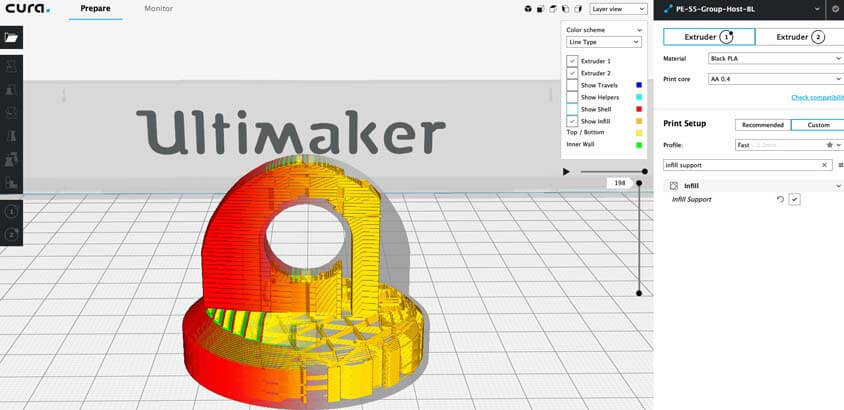The width and height of the screenshot is (844, 410).
Task: Open the setting visibility hamburger menu
Action: click(841, 165)
